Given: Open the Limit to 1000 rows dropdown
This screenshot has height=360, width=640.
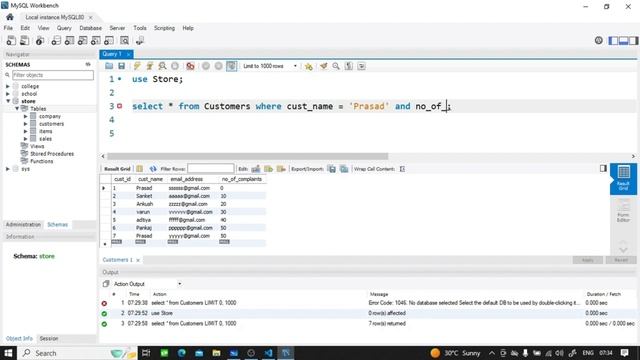Looking at the screenshot, I should point(270,66).
